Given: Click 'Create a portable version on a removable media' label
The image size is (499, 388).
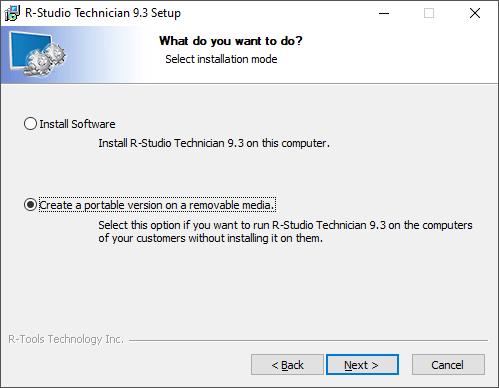Looking at the screenshot, I should coord(157,205).
